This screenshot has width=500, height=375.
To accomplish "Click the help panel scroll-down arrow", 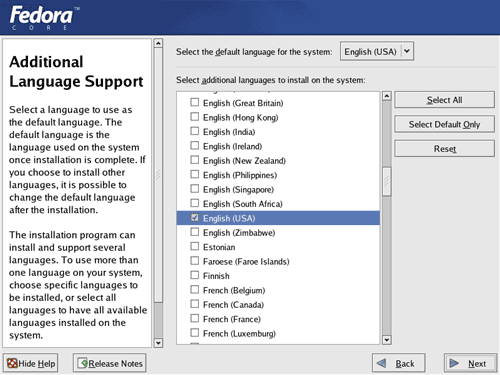I will click(x=158, y=343).
